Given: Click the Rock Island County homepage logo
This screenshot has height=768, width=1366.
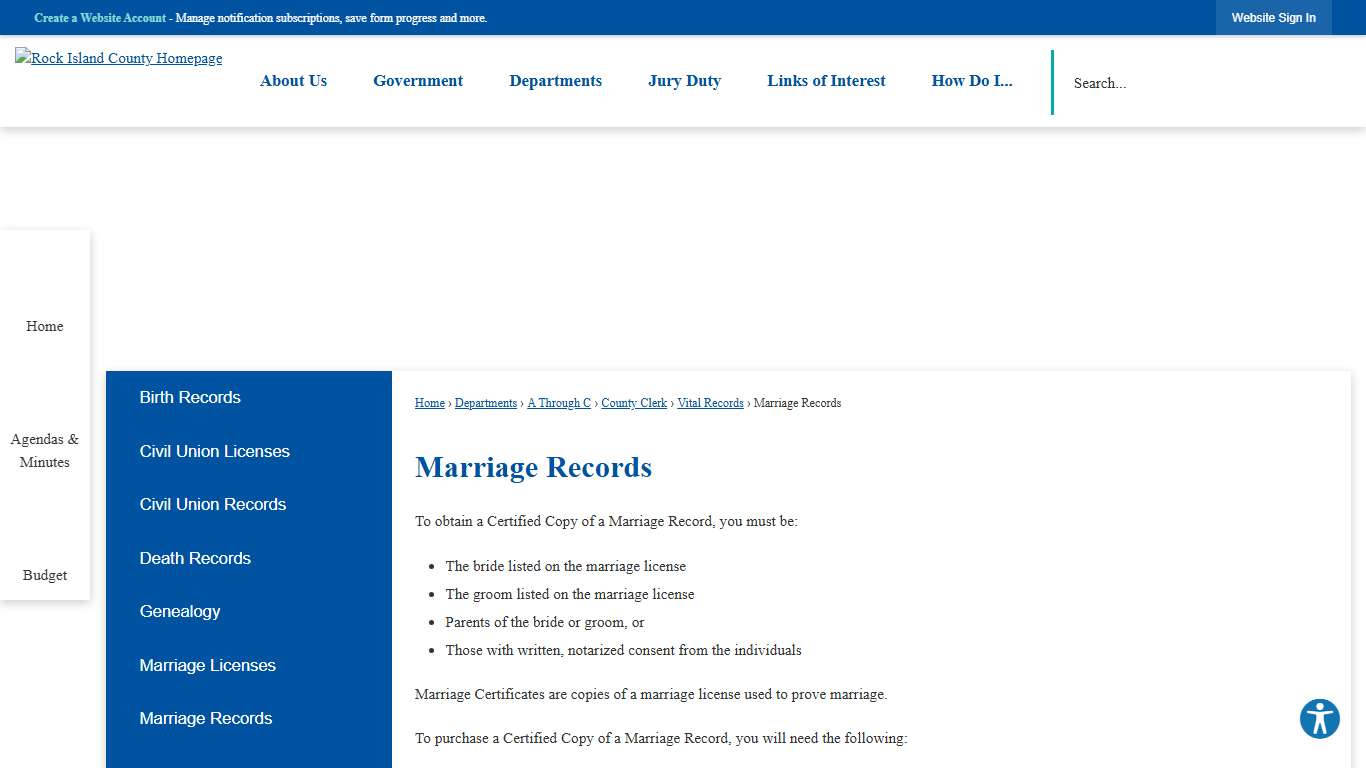Looking at the screenshot, I should [118, 58].
